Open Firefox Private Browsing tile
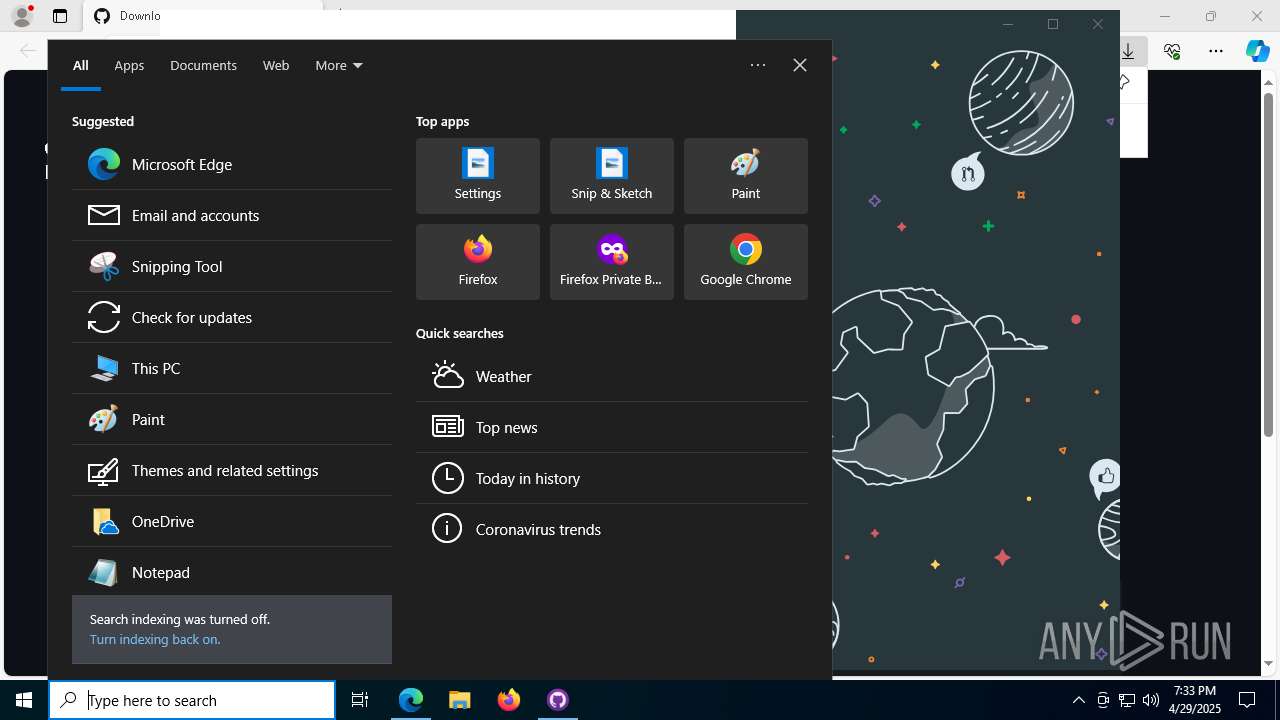 (x=612, y=262)
